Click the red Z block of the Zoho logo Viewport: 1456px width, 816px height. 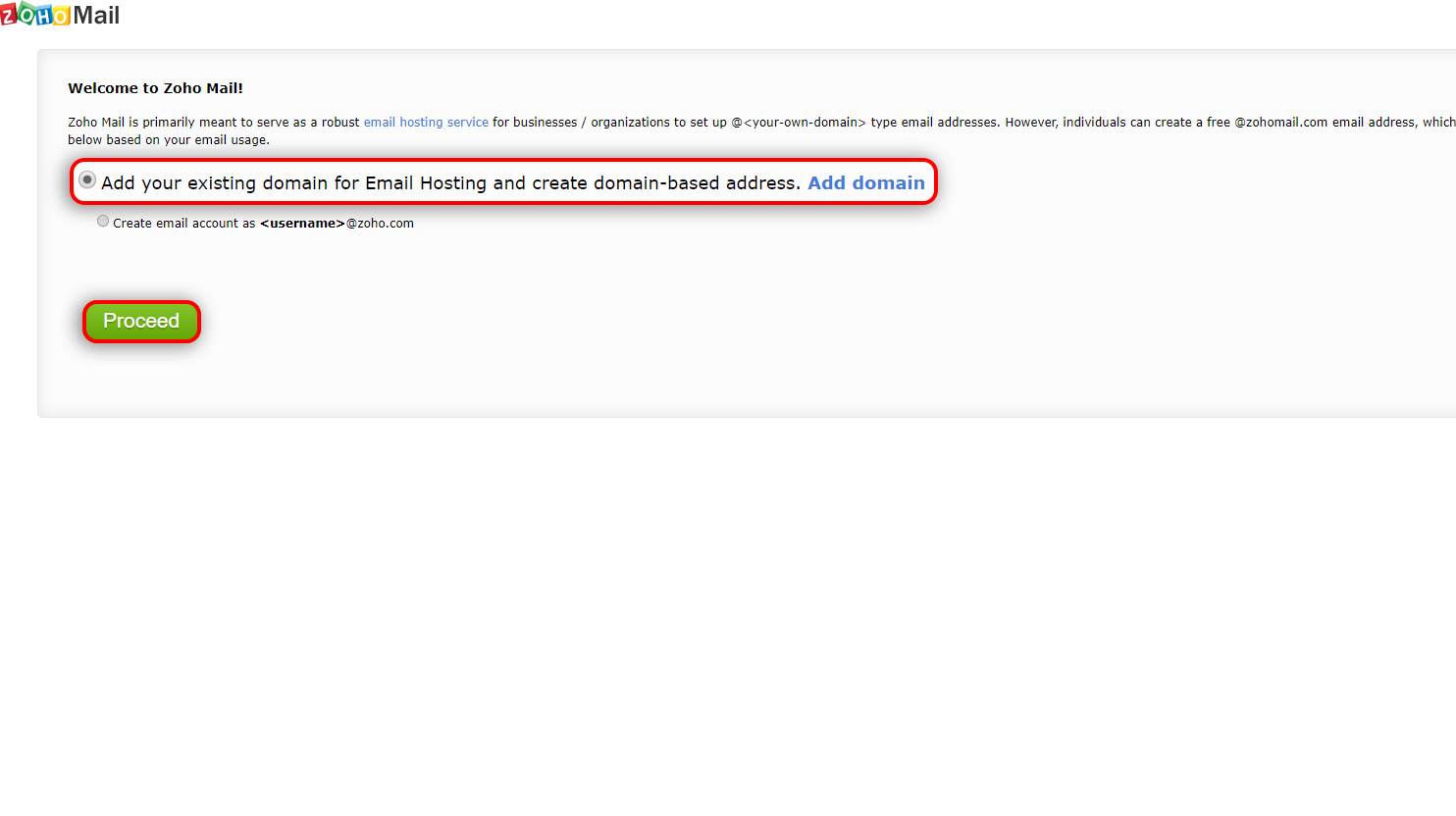tap(9, 16)
